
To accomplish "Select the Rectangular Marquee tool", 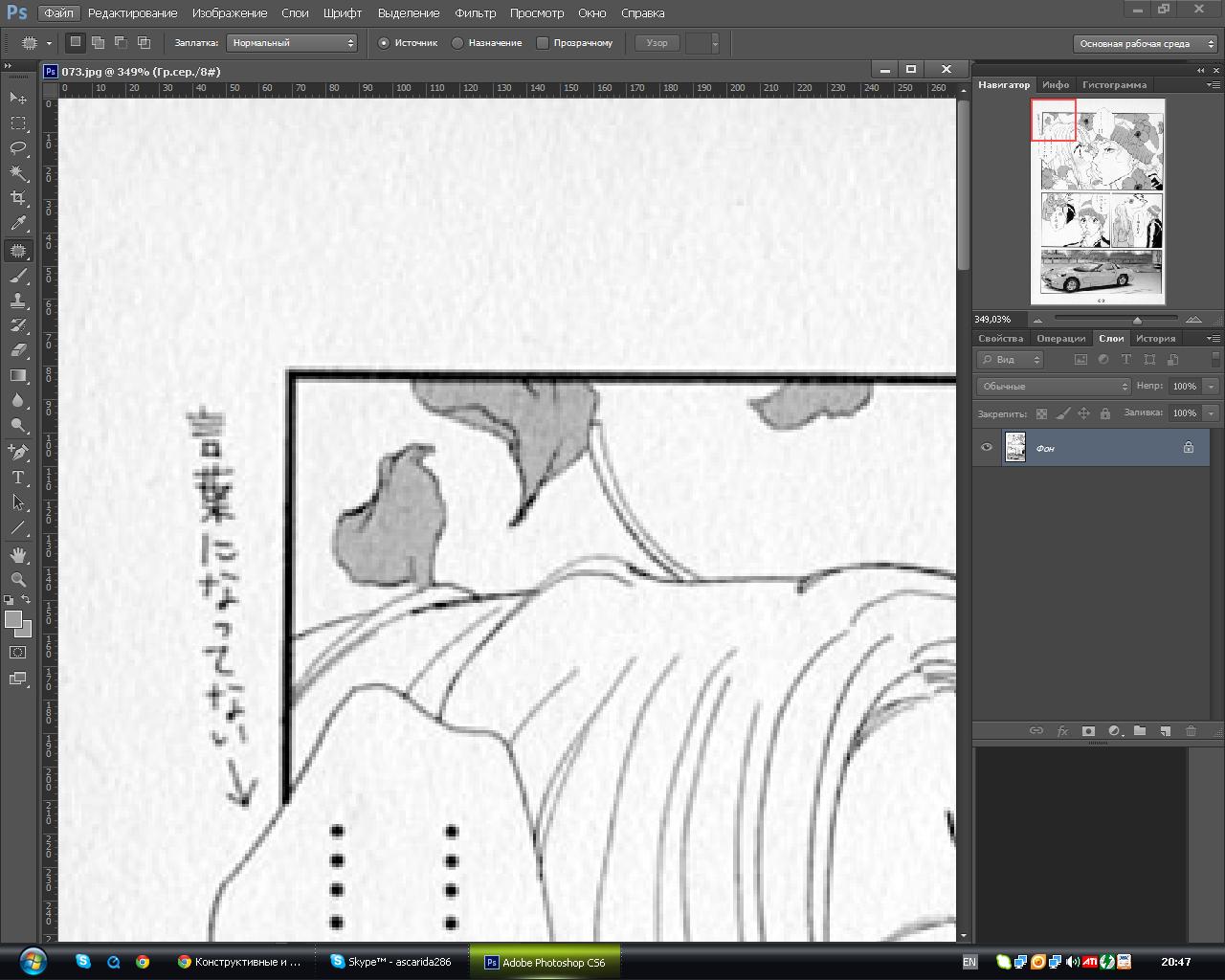I will pos(18,122).
